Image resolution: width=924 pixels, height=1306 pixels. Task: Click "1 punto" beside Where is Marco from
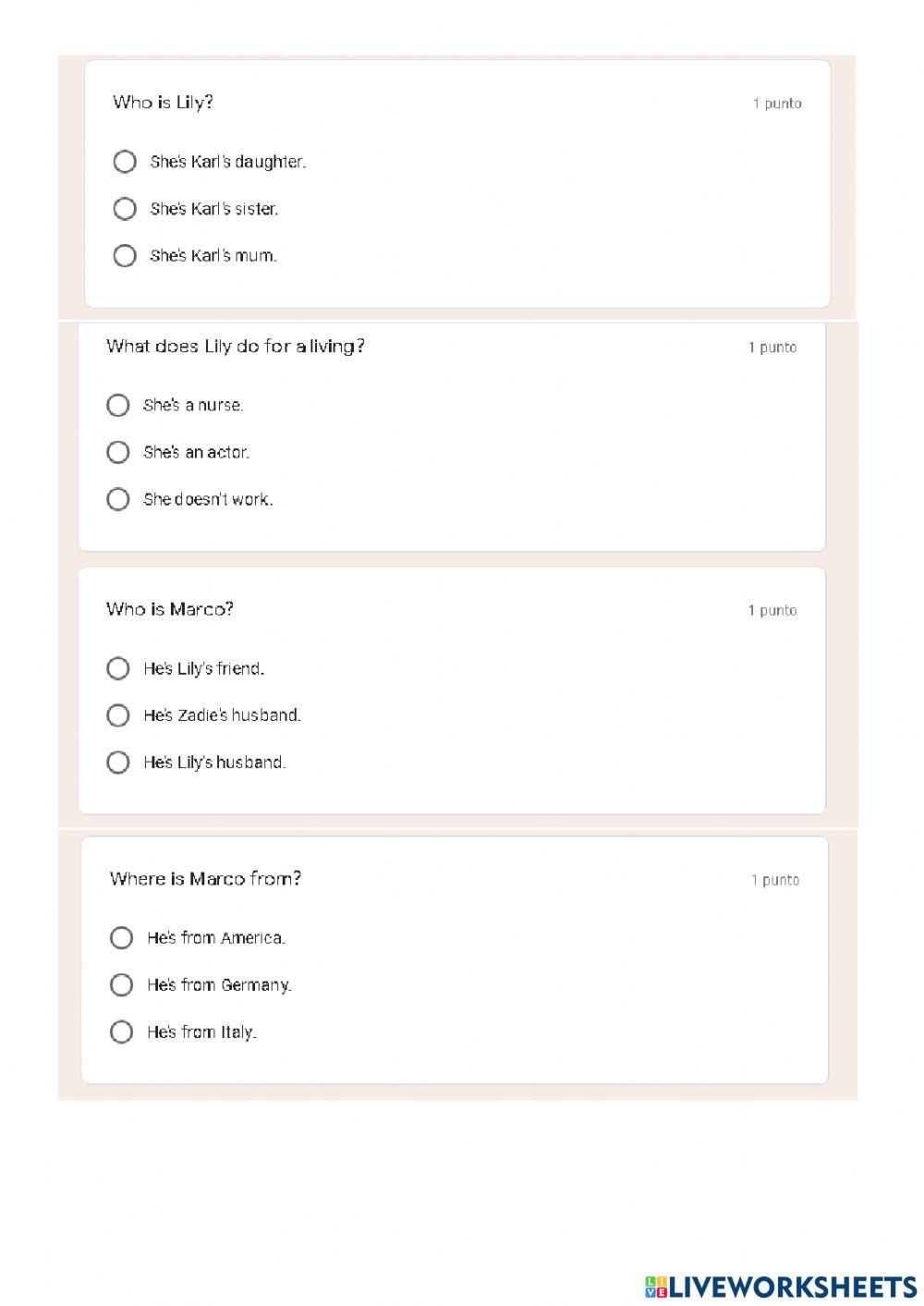tap(775, 880)
